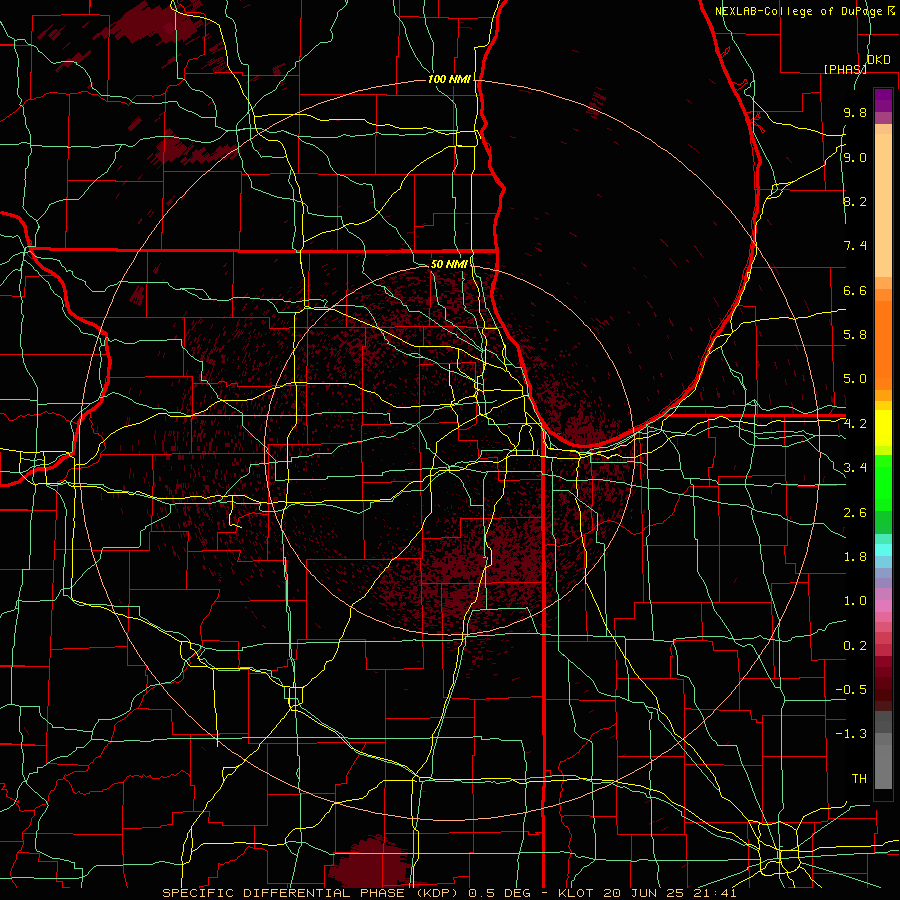Image resolution: width=900 pixels, height=900 pixels.
Task: Click the TH threshold label on the scale
Action: click(859, 779)
